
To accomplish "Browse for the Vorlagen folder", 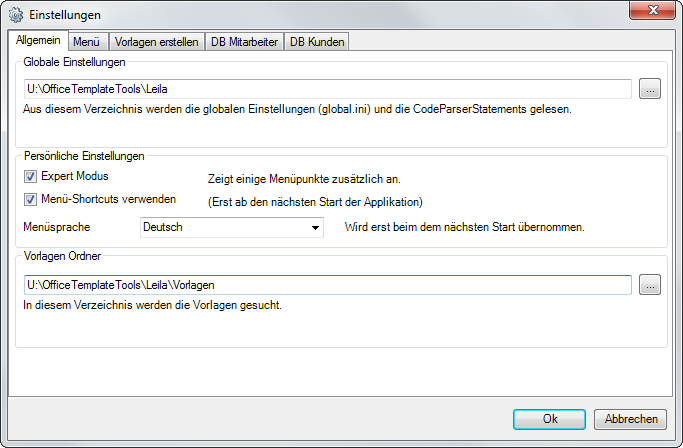I will [650, 286].
